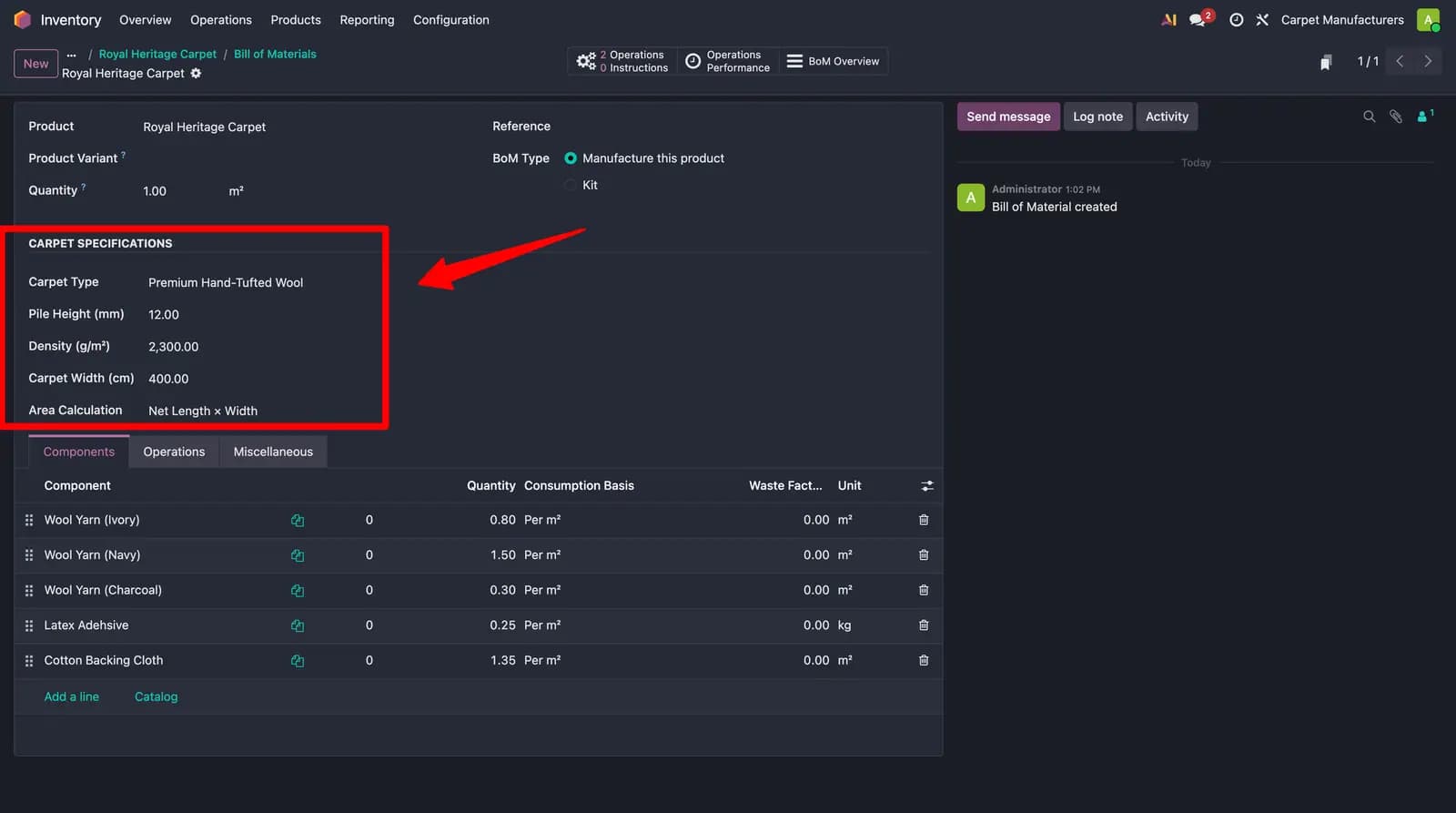Delete the Latex Adehsive component row
The height and width of the screenshot is (813, 1456).
point(924,625)
